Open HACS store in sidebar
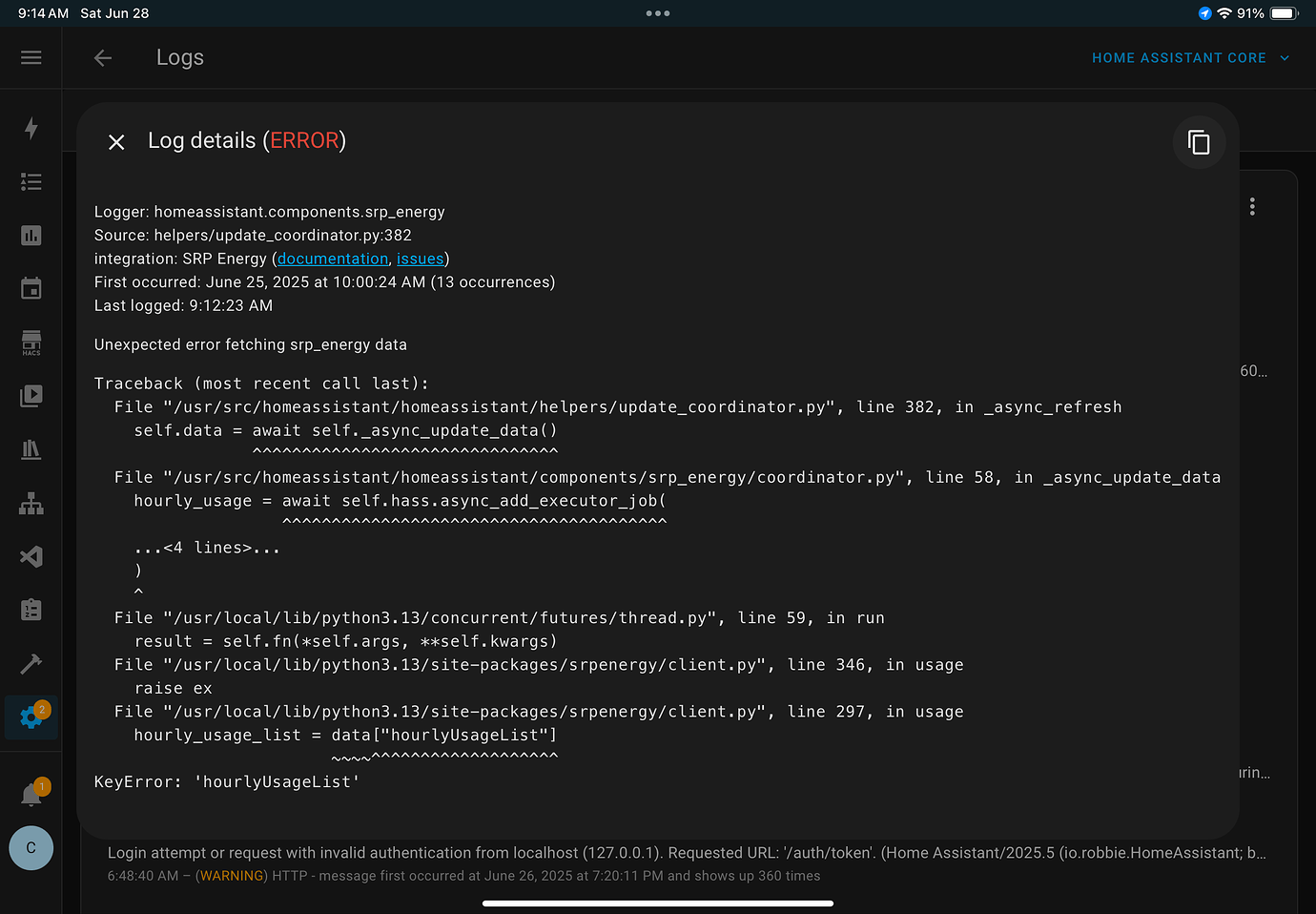The image size is (1316, 914). [31, 343]
